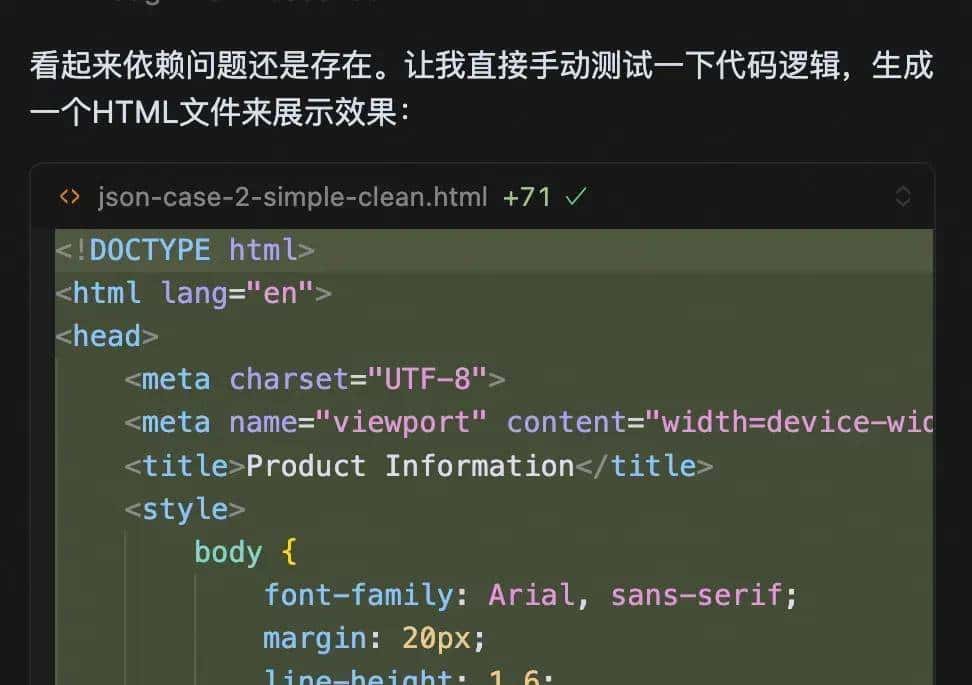Collapse the style section in the code
Image resolution: width=972 pixels, height=685 pixels.
tap(186, 508)
